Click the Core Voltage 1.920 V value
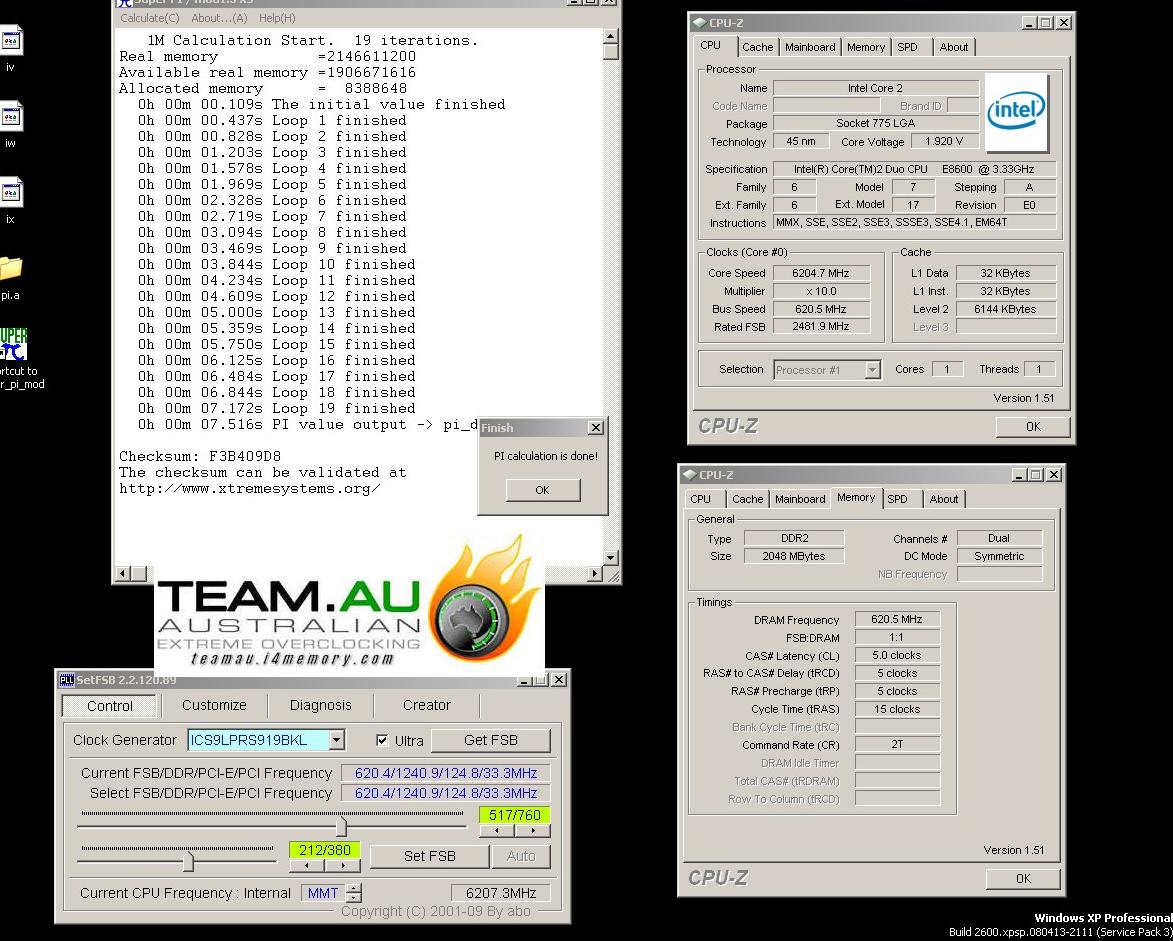 point(943,141)
